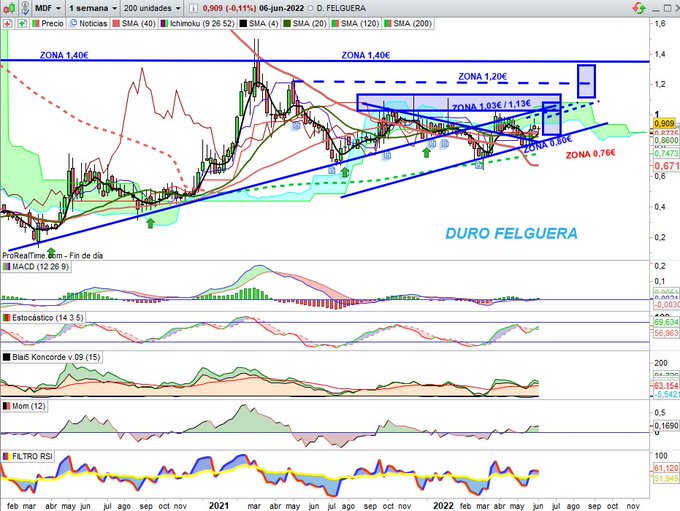
Task: Click the D. FELGUERA ticker name
Action: pos(341,8)
